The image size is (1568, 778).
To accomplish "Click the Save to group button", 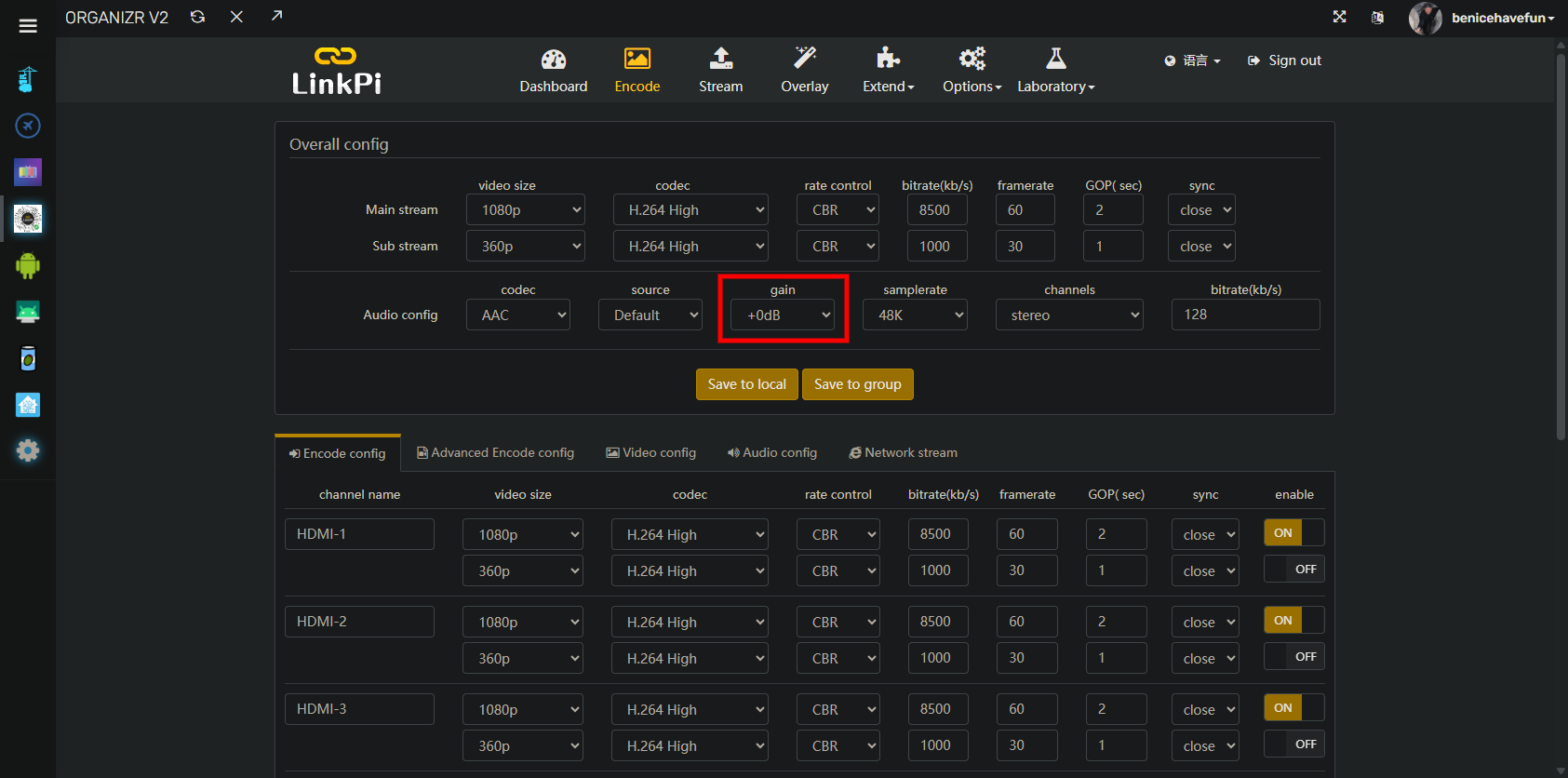I will (x=857, y=384).
